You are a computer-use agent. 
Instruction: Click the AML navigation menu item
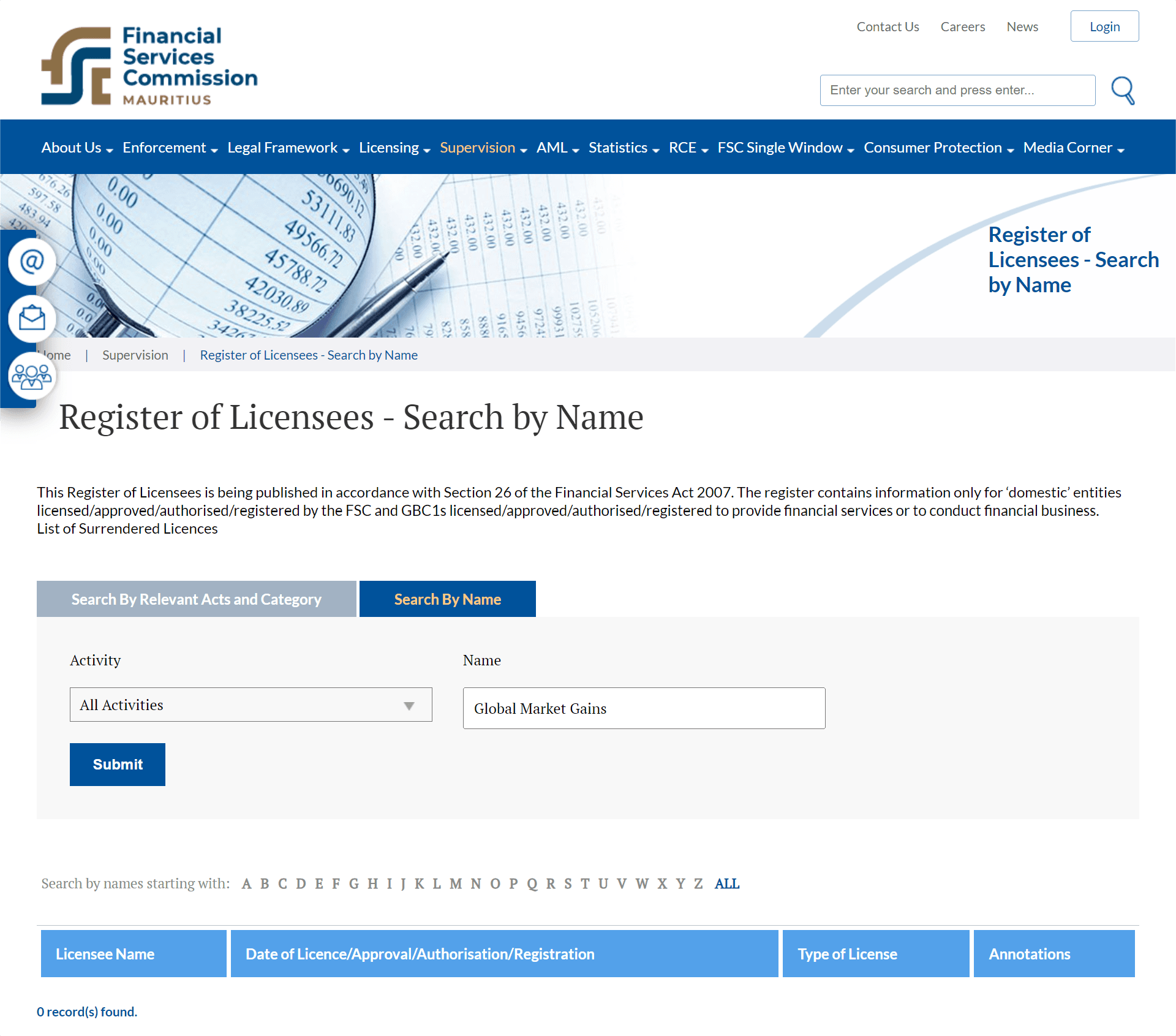tap(553, 147)
